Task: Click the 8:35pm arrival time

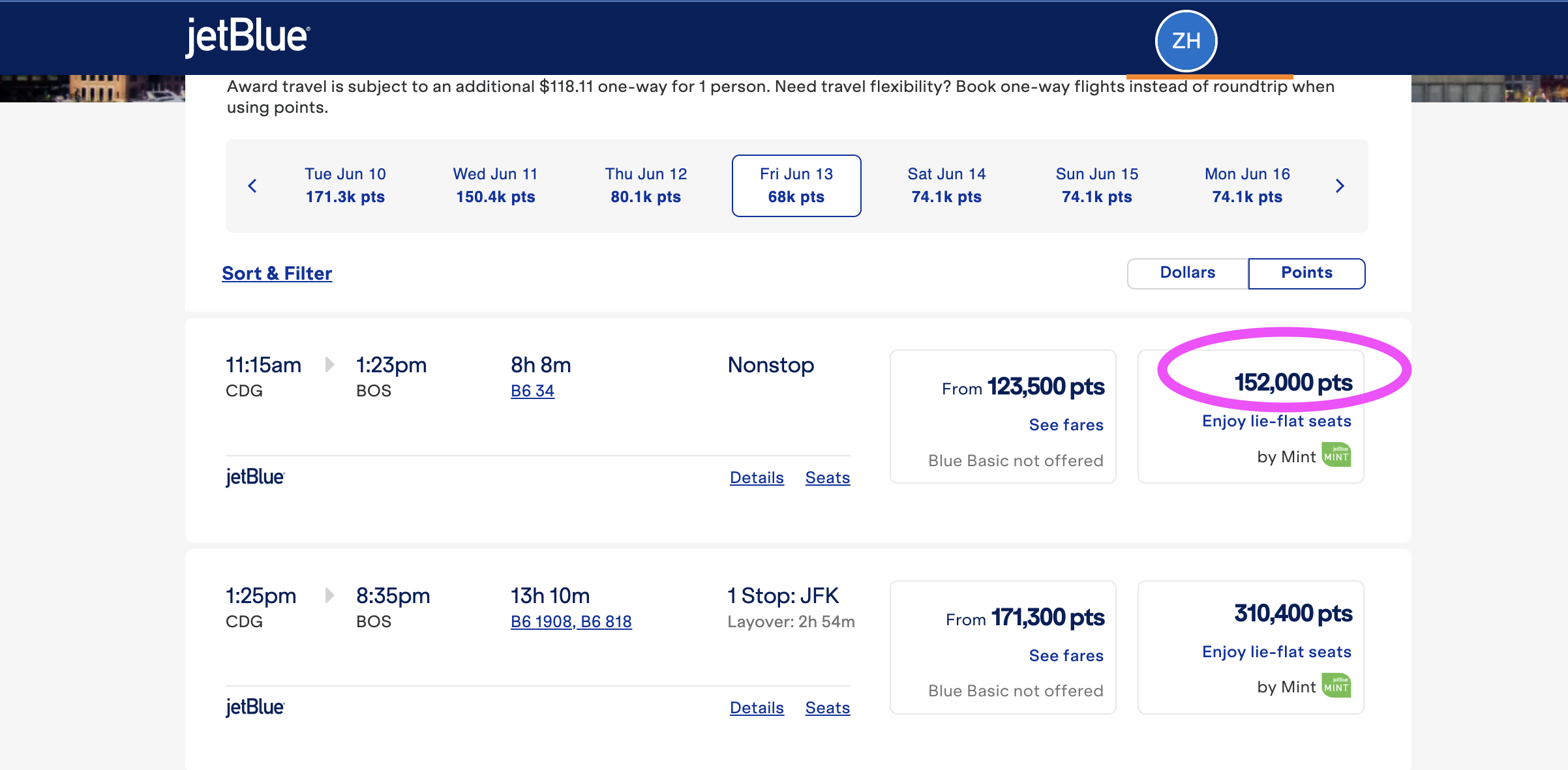Action: tap(393, 596)
